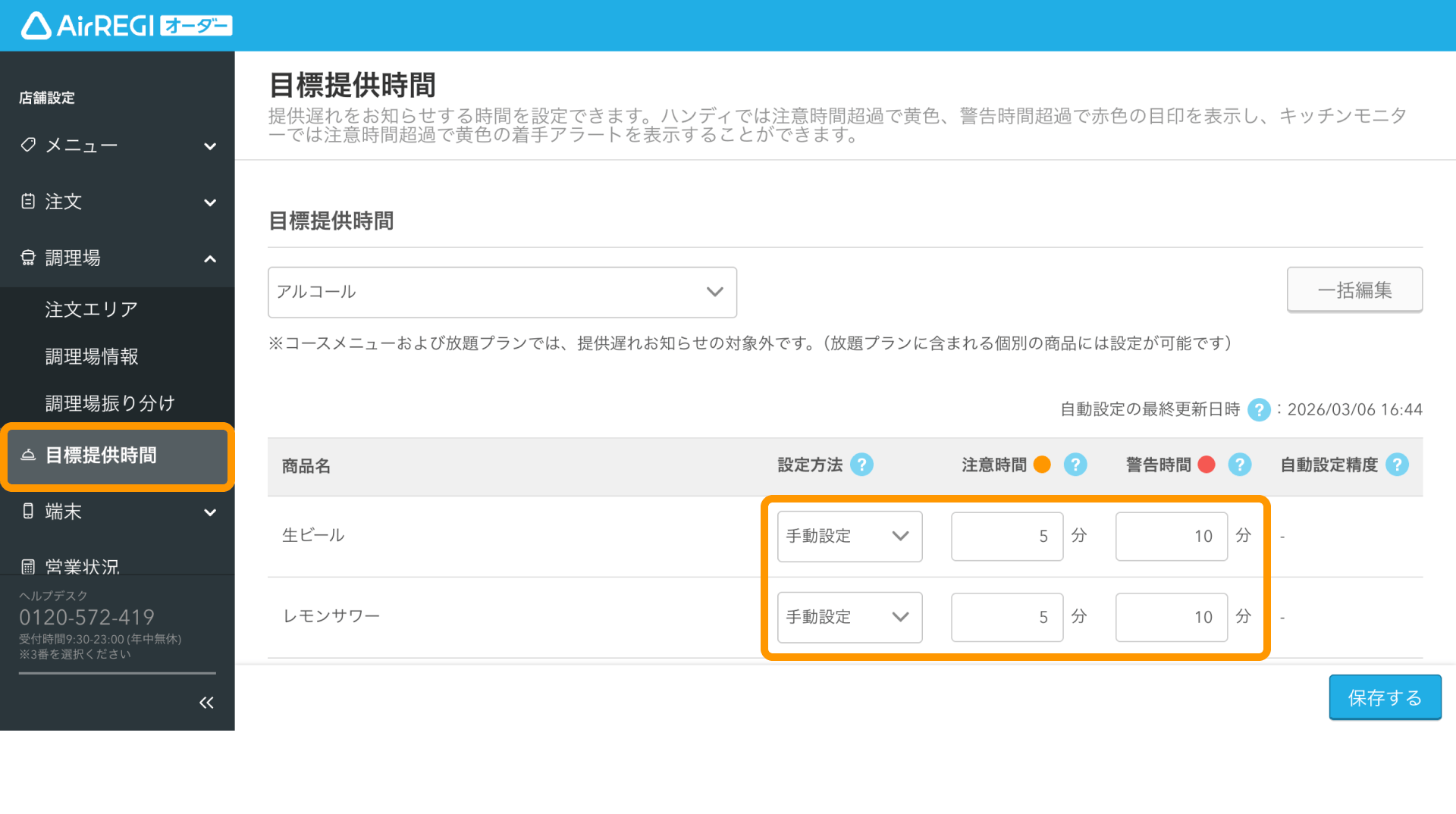Click the menu tag icon in sidebar
The height and width of the screenshot is (814, 1456).
pyautogui.click(x=28, y=145)
